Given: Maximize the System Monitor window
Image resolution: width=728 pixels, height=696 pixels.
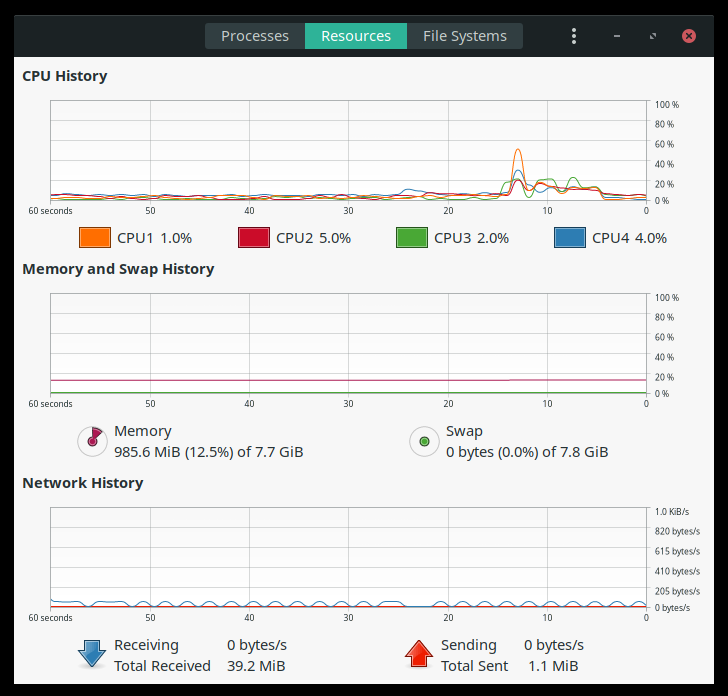Looking at the screenshot, I should pyautogui.click(x=653, y=36).
